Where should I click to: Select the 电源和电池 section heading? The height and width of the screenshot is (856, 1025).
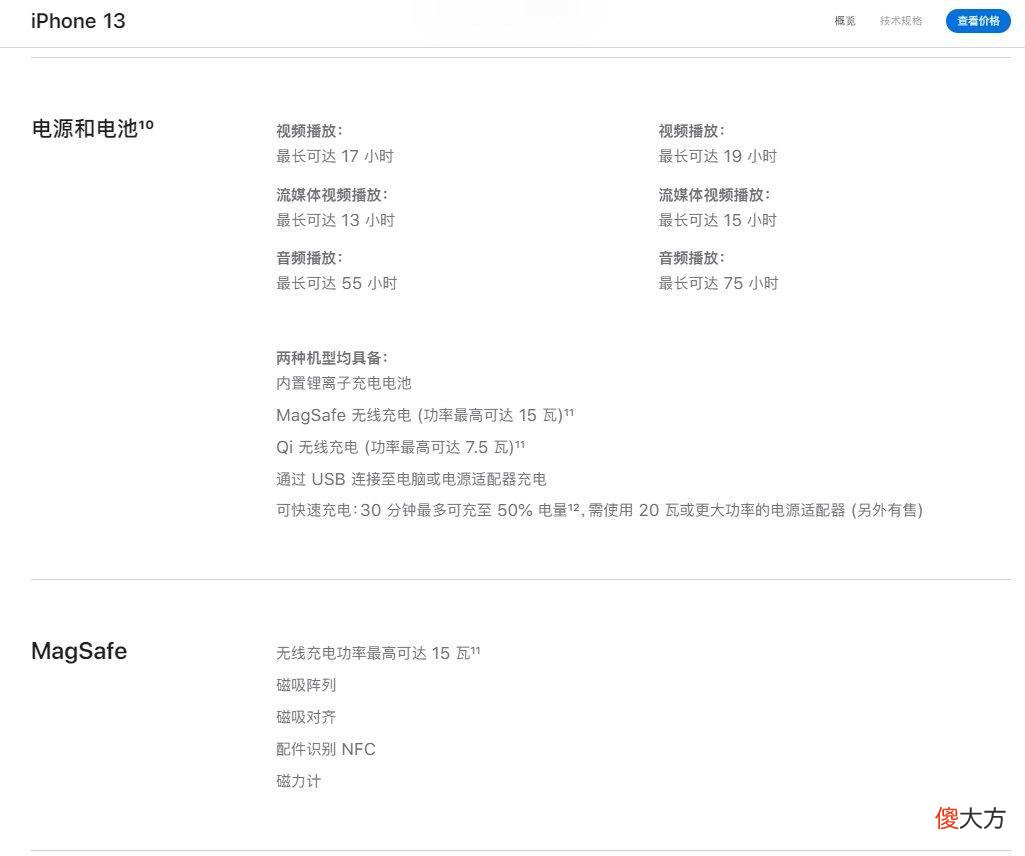point(92,128)
